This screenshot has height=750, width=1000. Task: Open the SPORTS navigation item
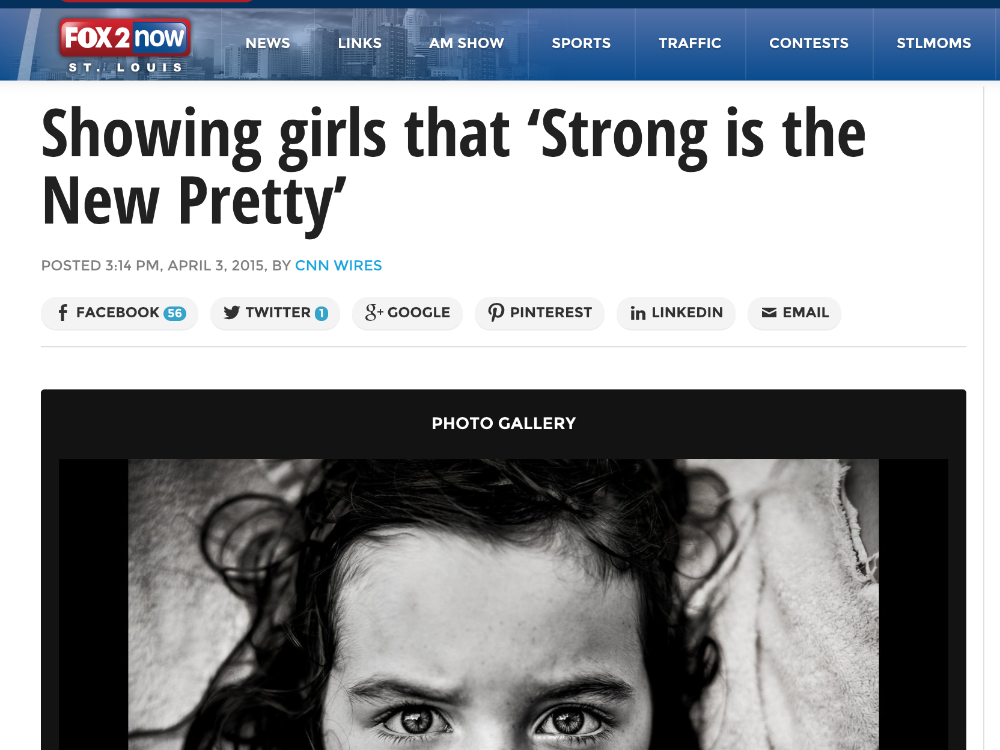(581, 43)
